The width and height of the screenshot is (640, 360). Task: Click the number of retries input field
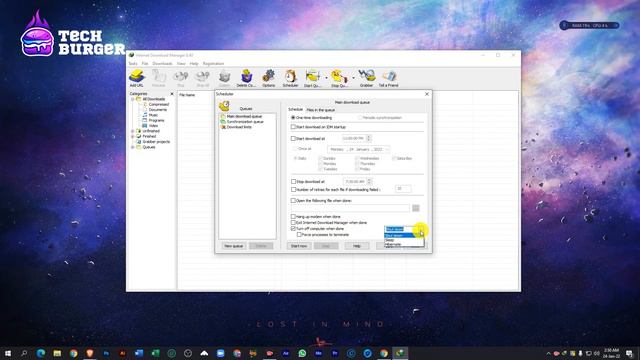(403, 189)
